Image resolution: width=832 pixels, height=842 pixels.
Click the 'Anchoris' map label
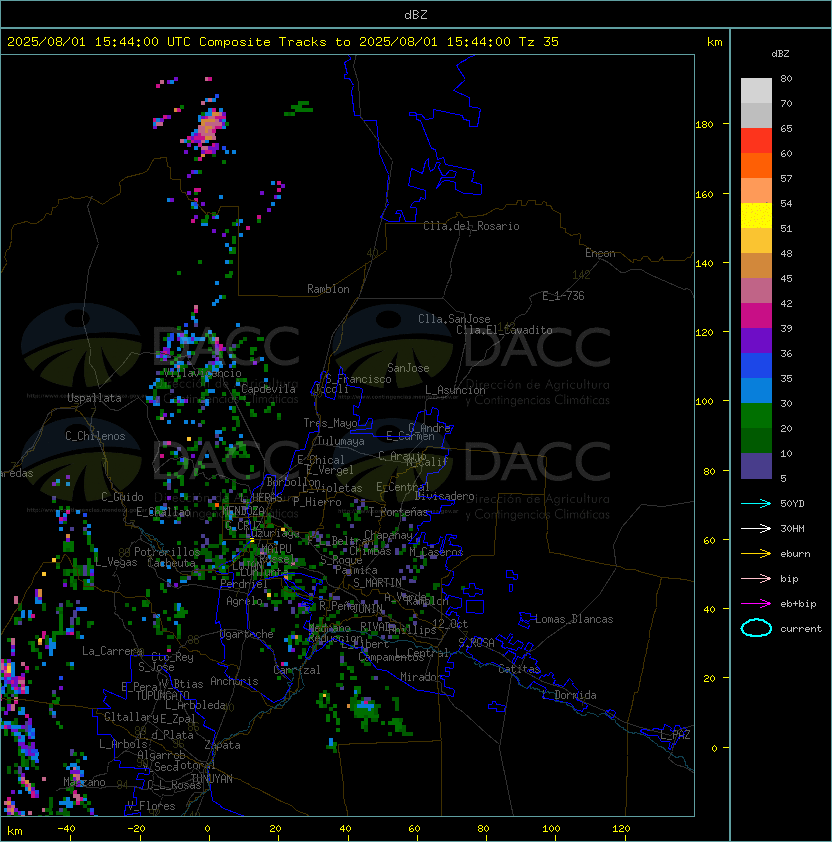pos(234,681)
